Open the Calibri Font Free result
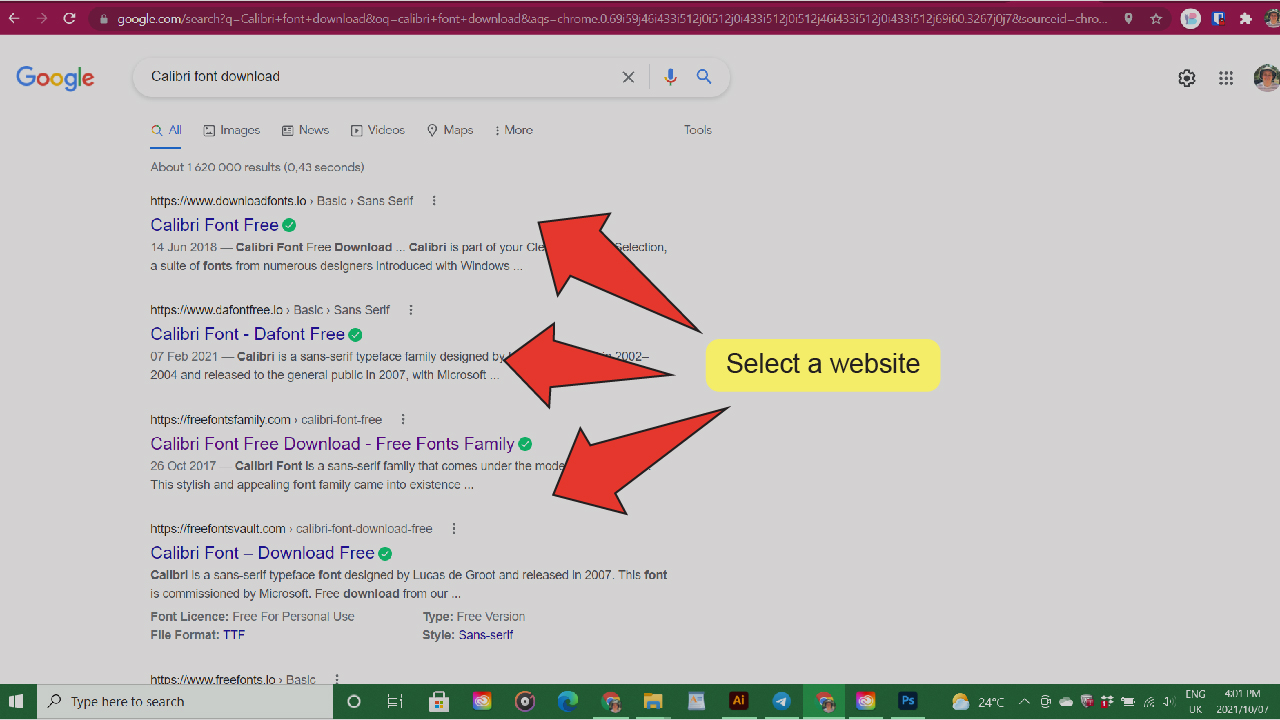The height and width of the screenshot is (720, 1280). pos(214,225)
